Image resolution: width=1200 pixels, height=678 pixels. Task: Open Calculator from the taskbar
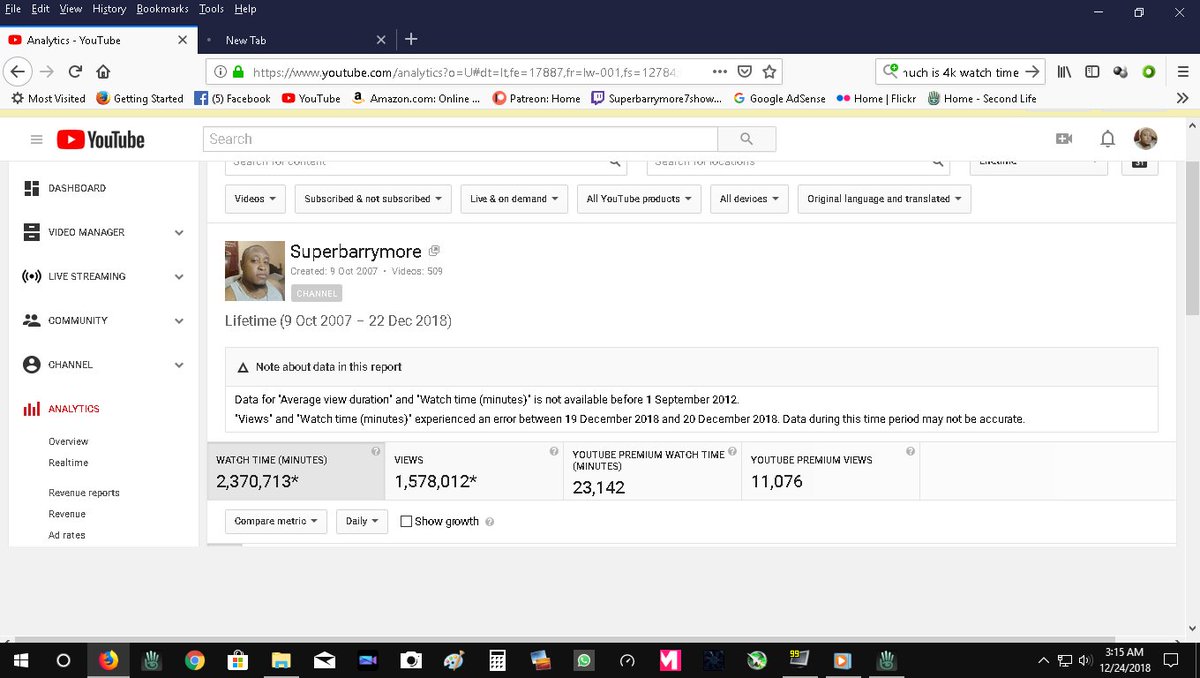click(495, 660)
